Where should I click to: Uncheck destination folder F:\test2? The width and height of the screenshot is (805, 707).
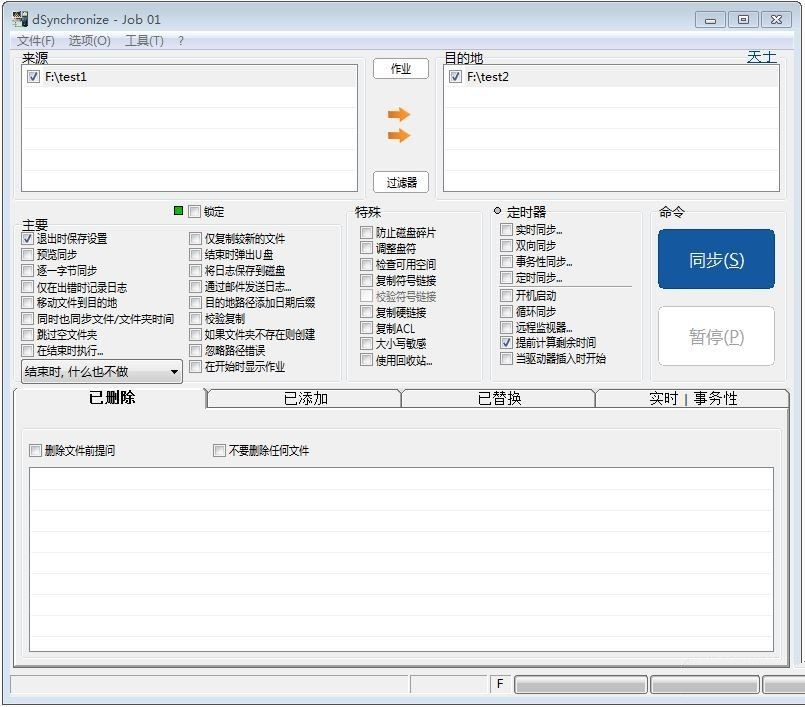pyautogui.click(x=455, y=77)
